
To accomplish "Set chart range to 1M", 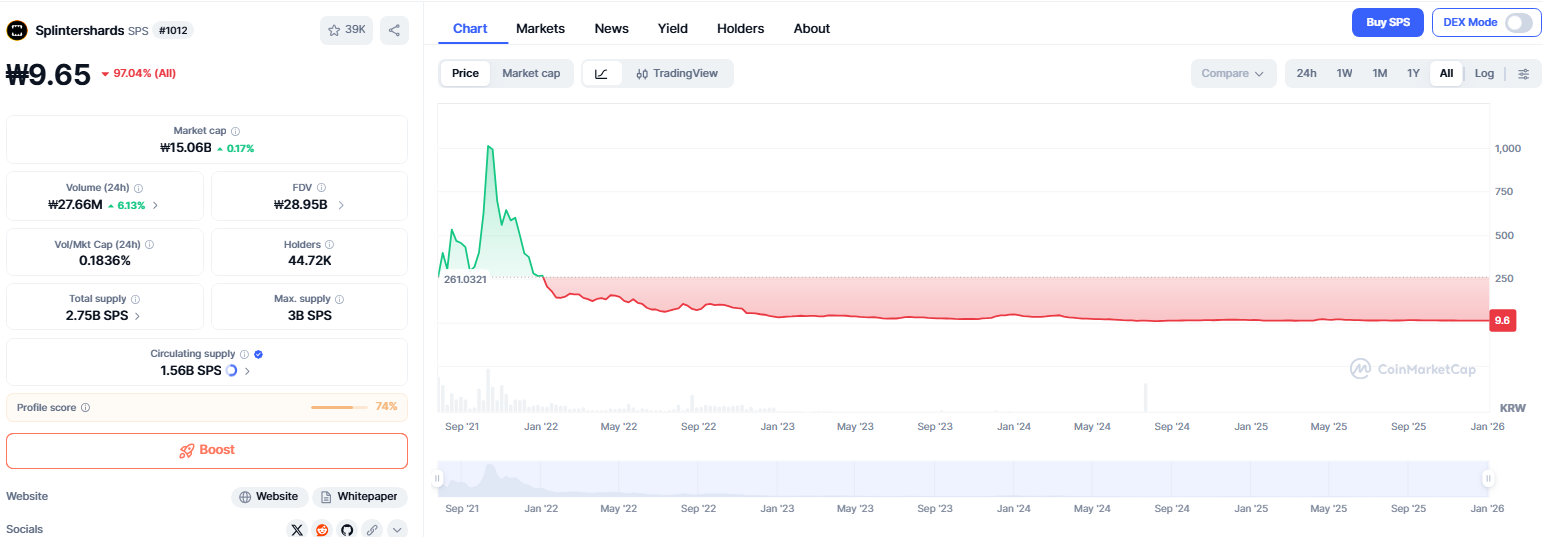I will pyautogui.click(x=1379, y=73).
